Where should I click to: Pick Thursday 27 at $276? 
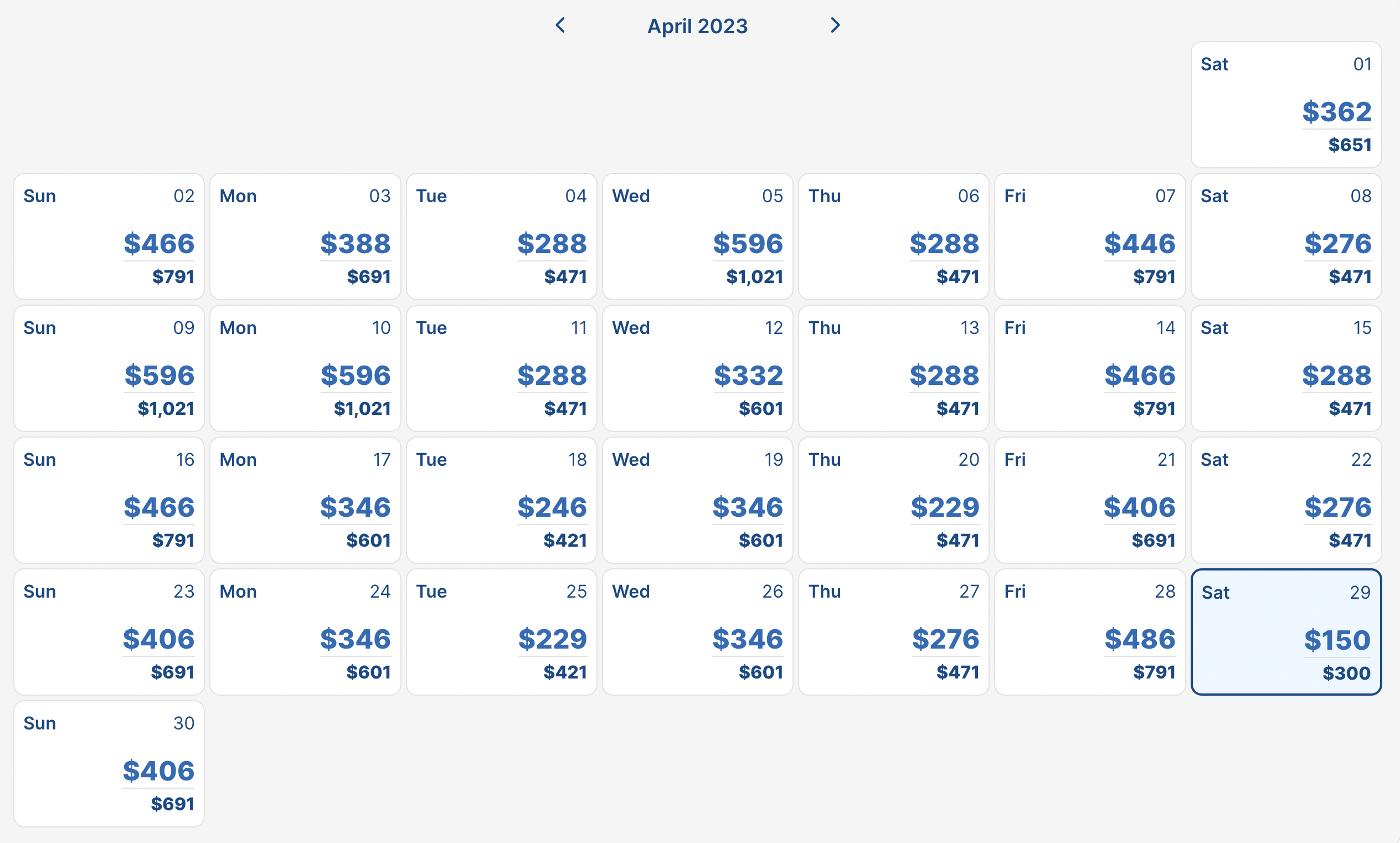point(893,631)
